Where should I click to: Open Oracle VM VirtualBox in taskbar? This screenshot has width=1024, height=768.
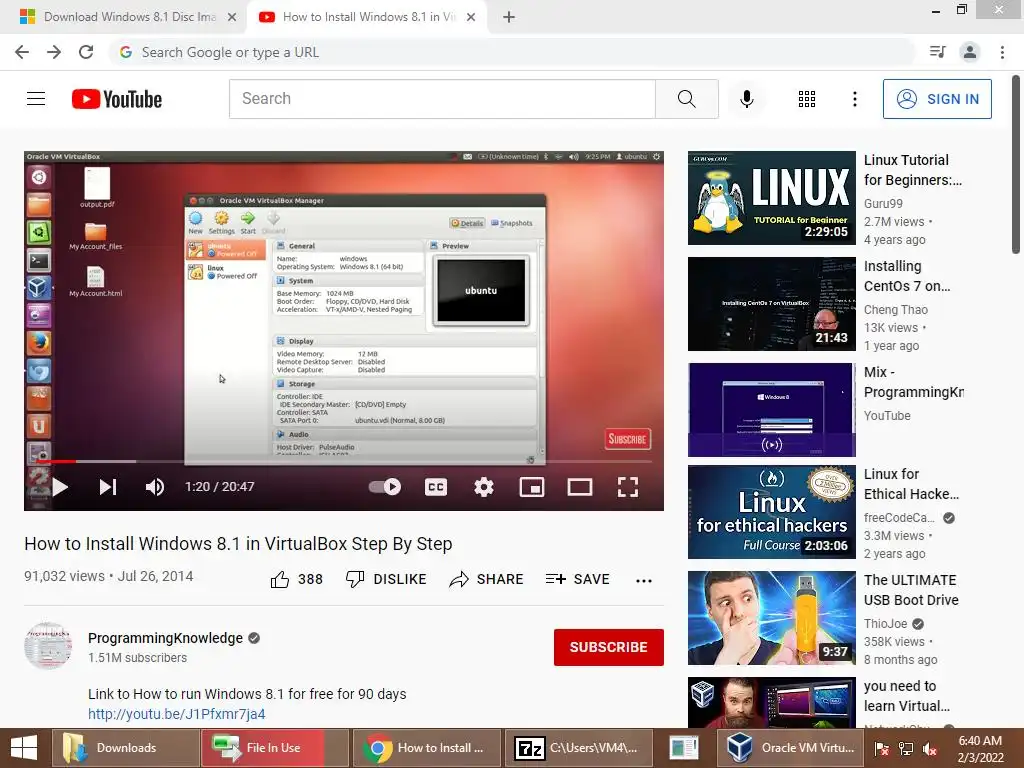tap(792, 748)
